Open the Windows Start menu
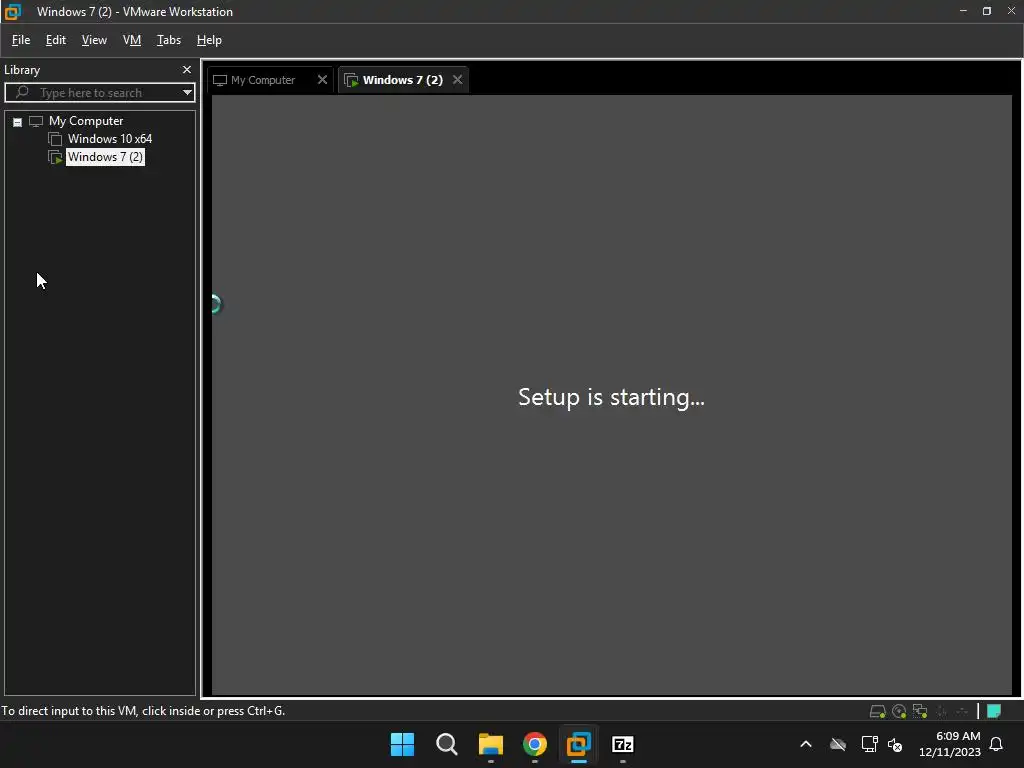The height and width of the screenshot is (768, 1024). click(x=402, y=744)
